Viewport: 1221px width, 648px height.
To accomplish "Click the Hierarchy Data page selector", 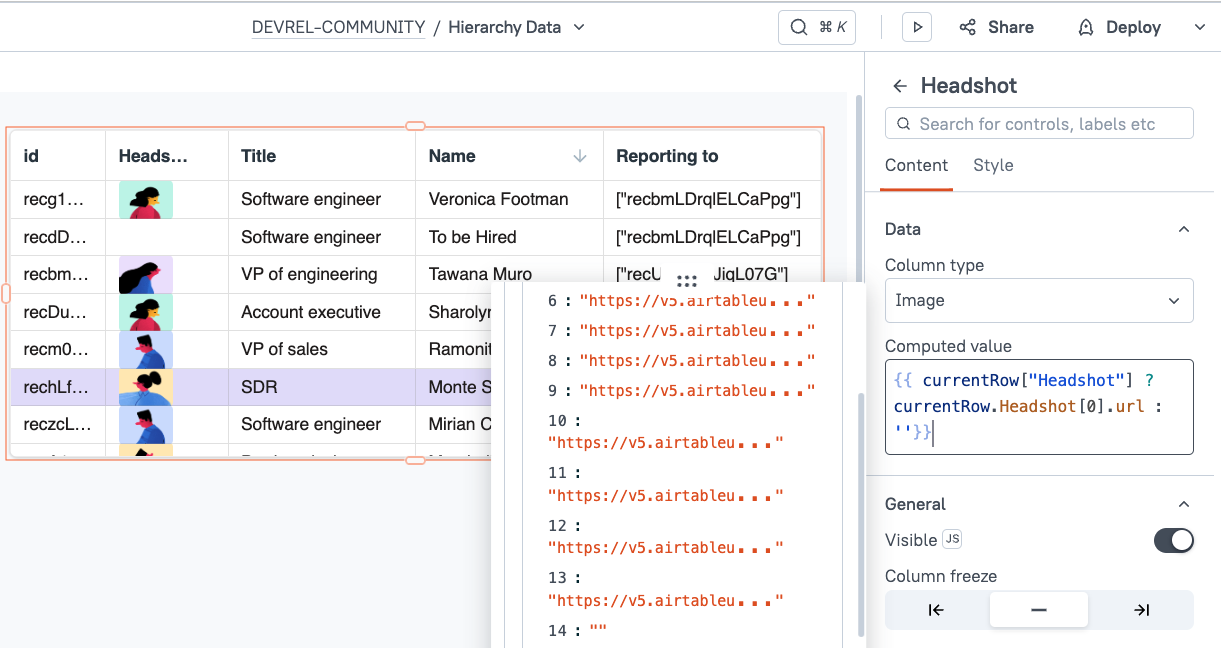I will [x=505, y=27].
